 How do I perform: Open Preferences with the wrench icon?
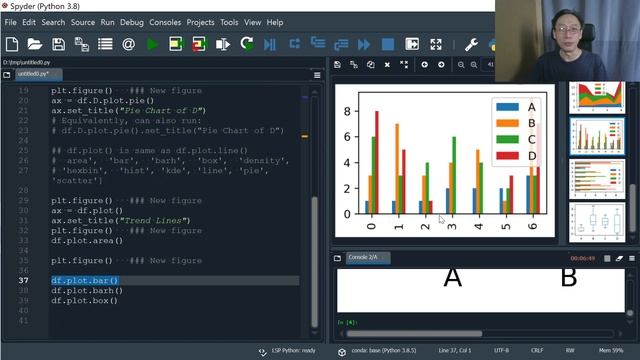[471, 44]
